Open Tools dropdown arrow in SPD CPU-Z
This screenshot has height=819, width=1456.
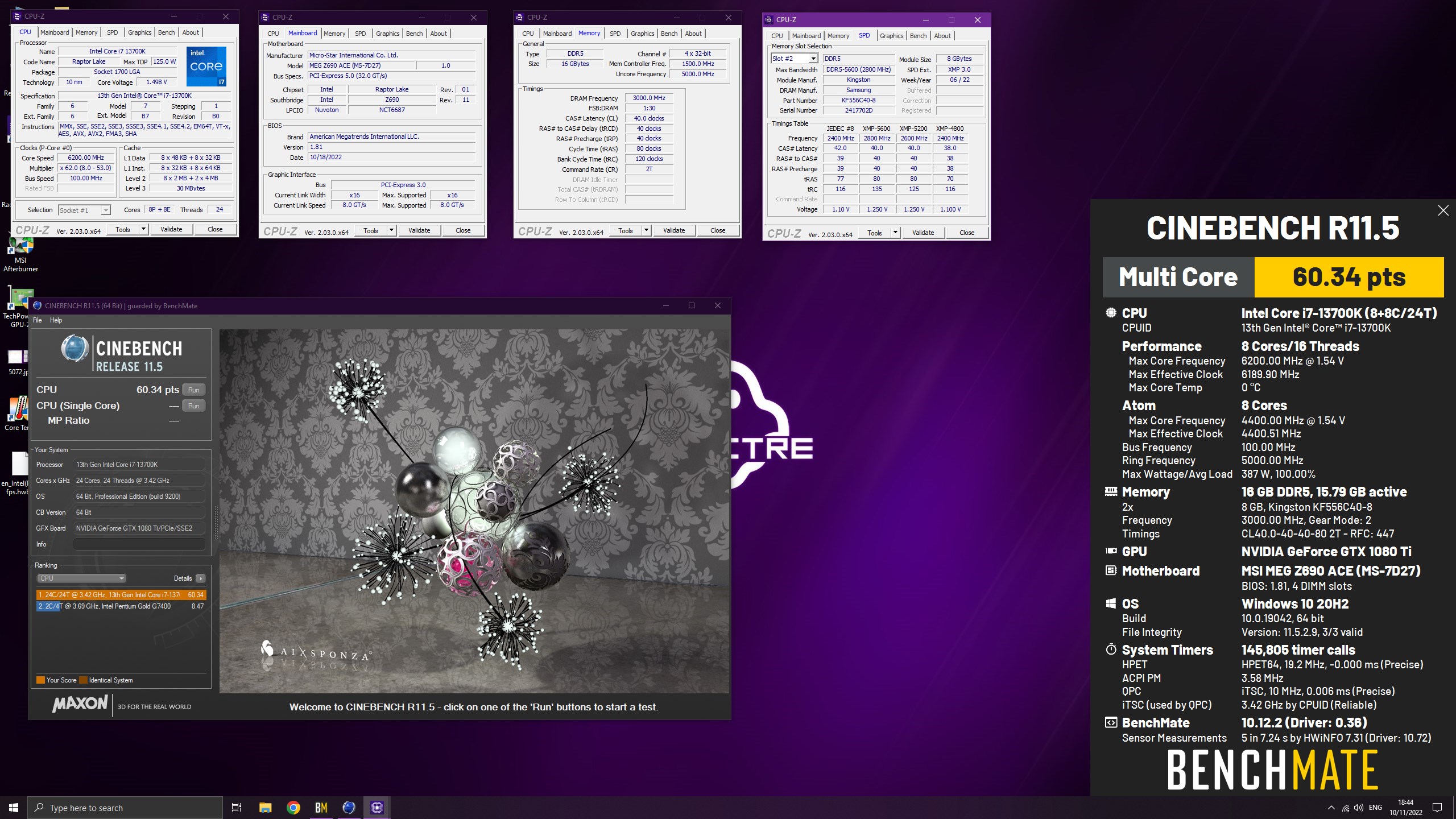click(x=895, y=233)
